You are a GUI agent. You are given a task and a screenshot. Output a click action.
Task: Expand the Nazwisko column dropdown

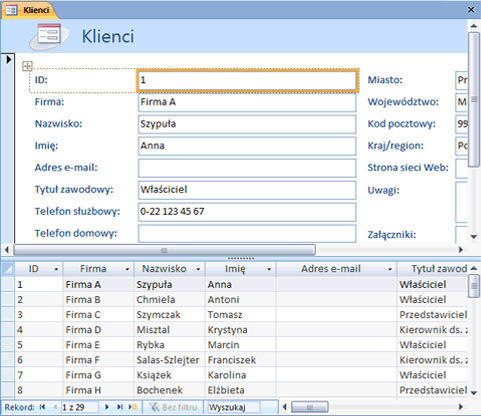click(x=198, y=269)
